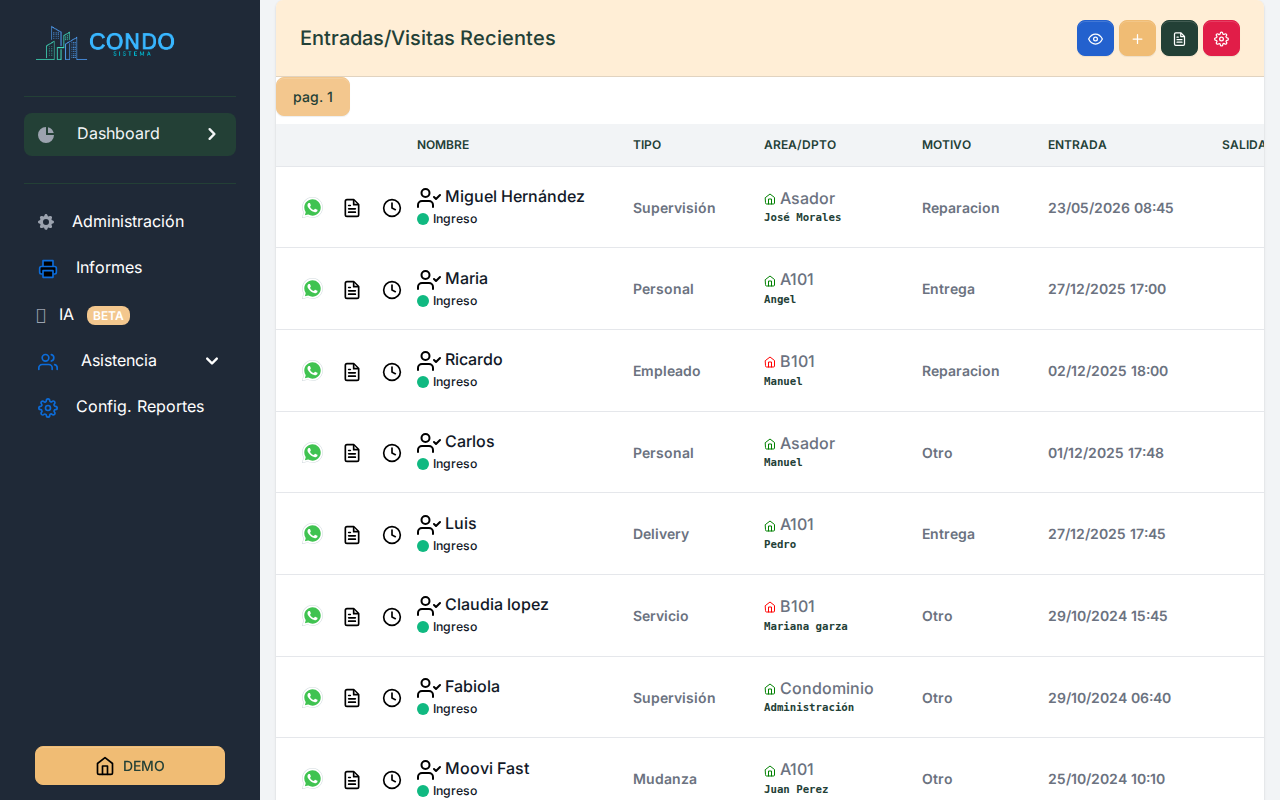
Task: Click clock icon in Maria row
Action: pyautogui.click(x=392, y=289)
